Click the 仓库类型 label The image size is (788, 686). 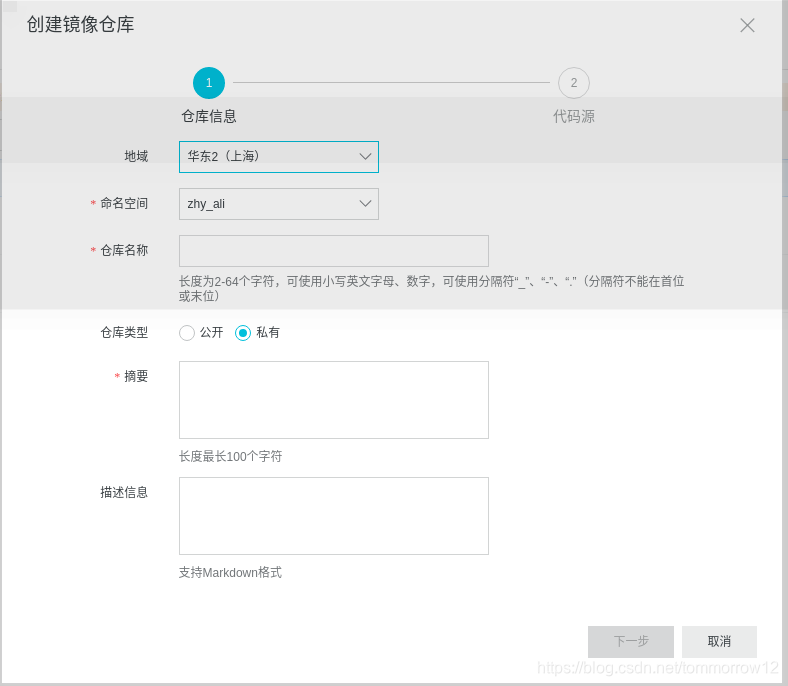(124, 333)
